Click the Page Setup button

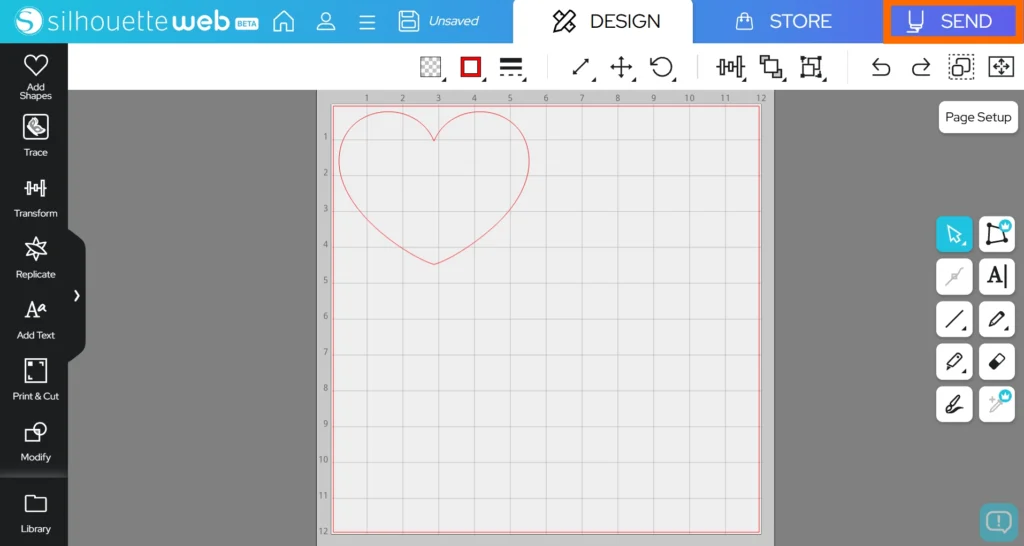pyautogui.click(x=978, y=117)
